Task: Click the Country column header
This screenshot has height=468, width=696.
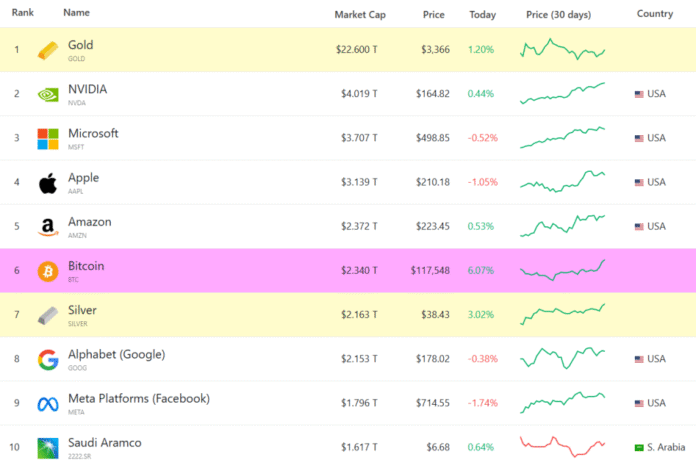Action: coord(654,14)
